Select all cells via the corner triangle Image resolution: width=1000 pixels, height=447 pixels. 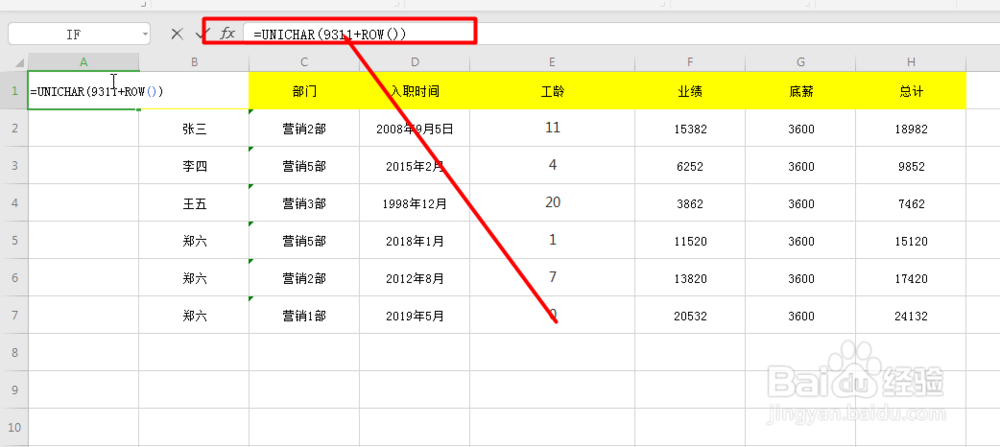click(x=19, y=62)
